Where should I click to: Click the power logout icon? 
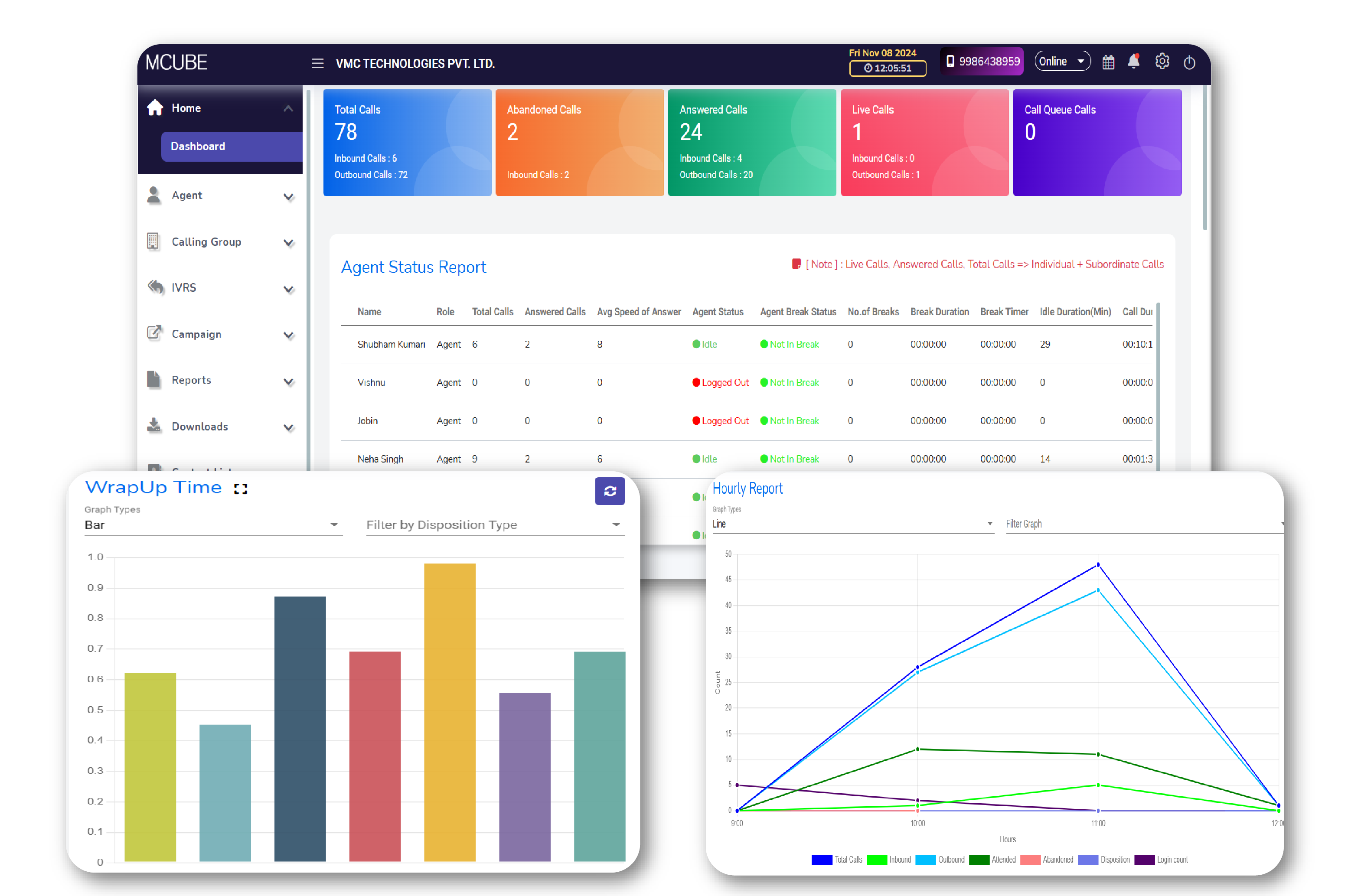1189,62
